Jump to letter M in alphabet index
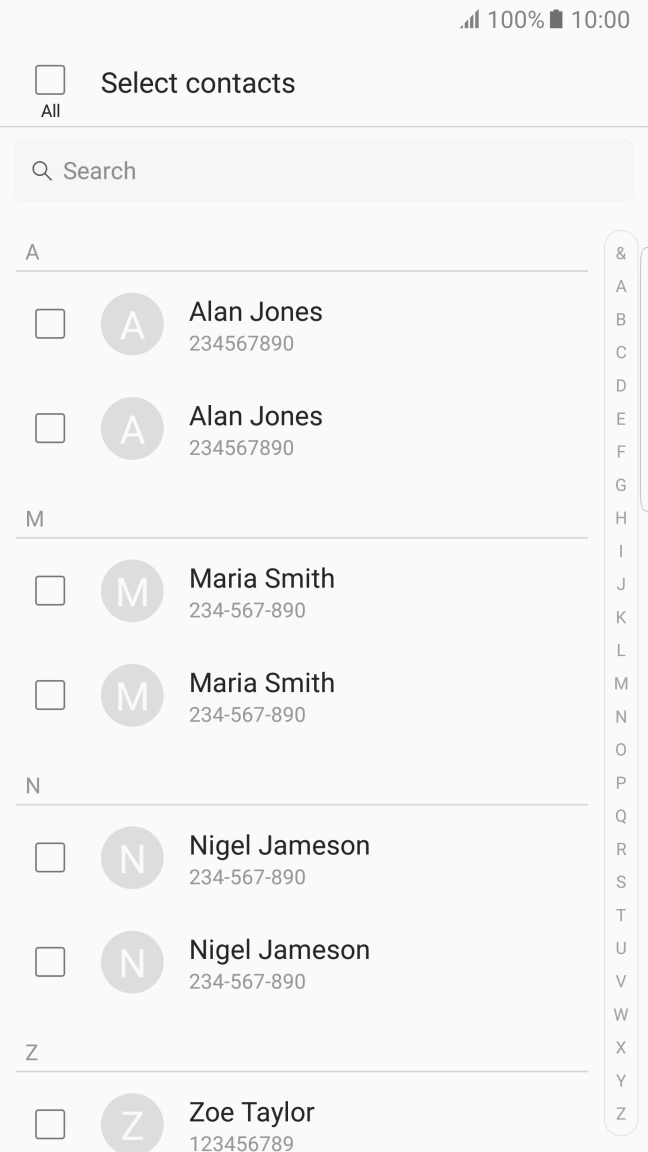This screenshot has width=648, height=1152. pyautogui.click(x=621, y=684)
